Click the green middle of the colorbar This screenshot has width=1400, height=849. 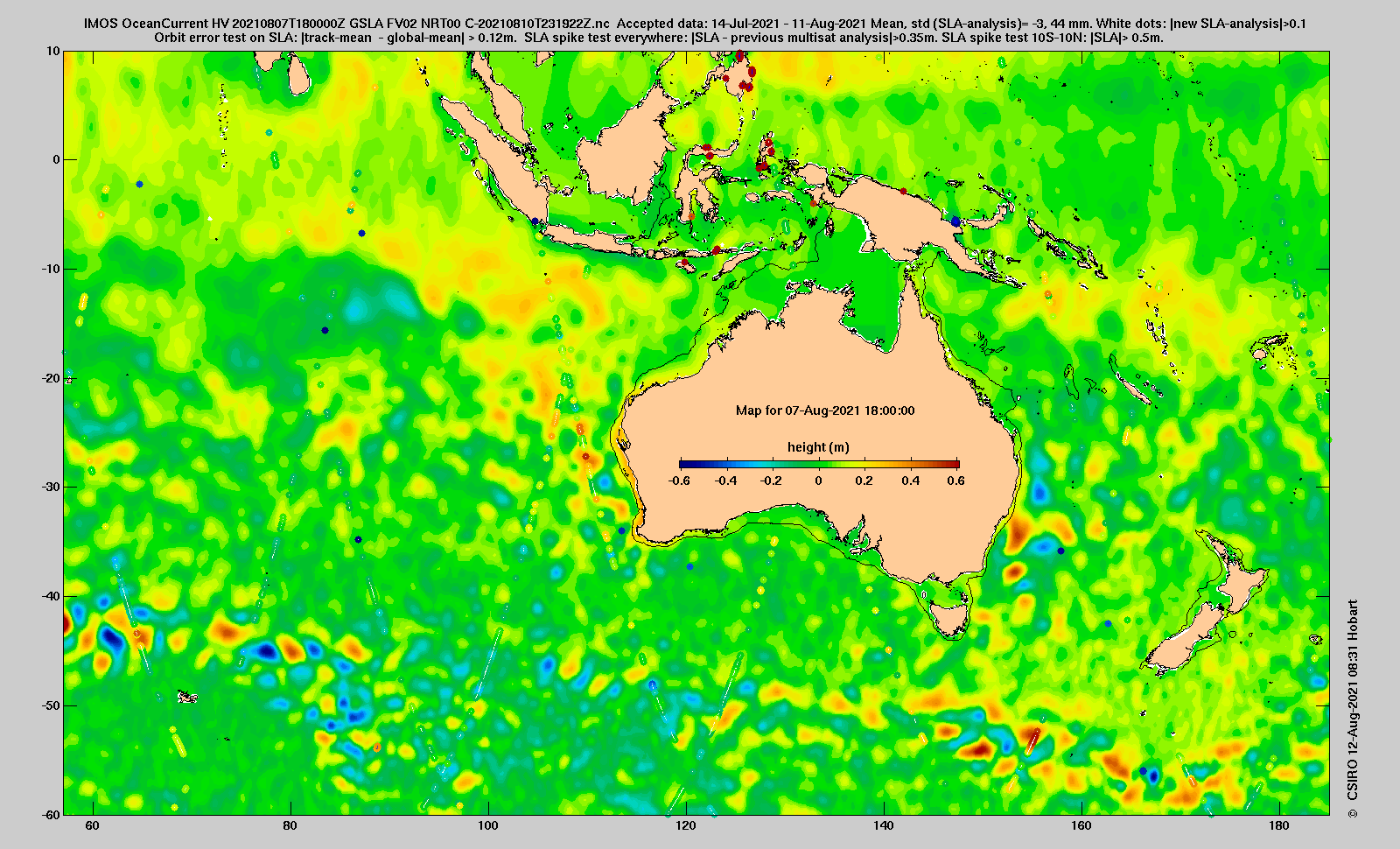click(820, 465)
